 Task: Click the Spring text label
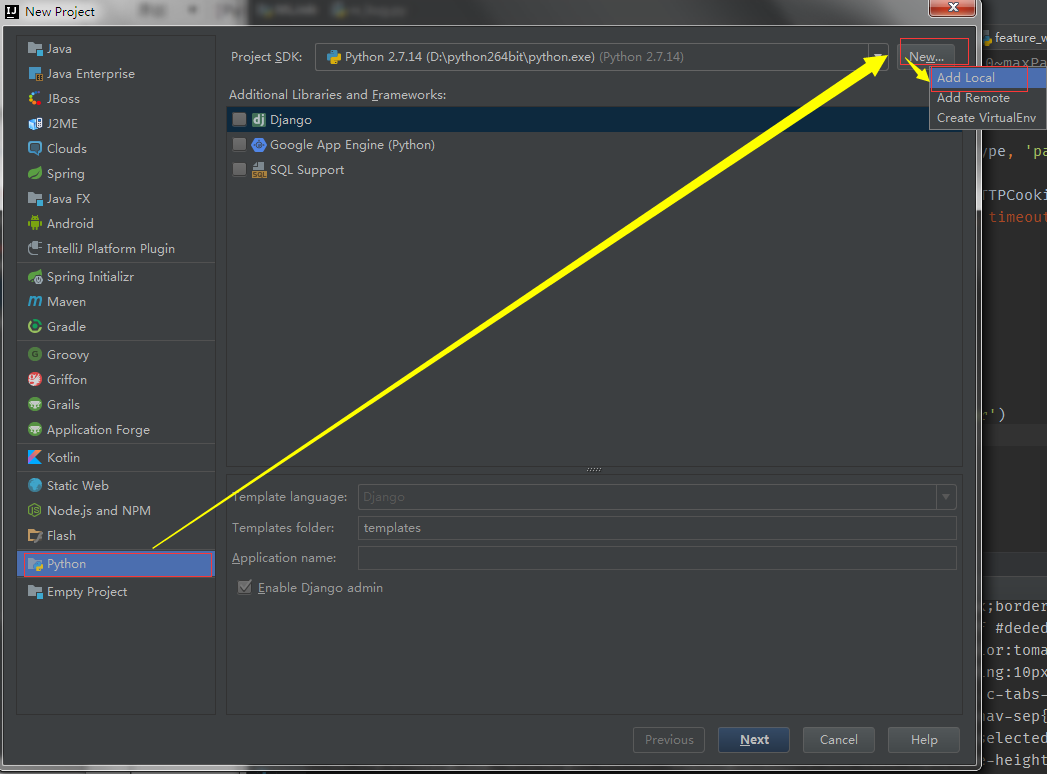pos(65,174)
